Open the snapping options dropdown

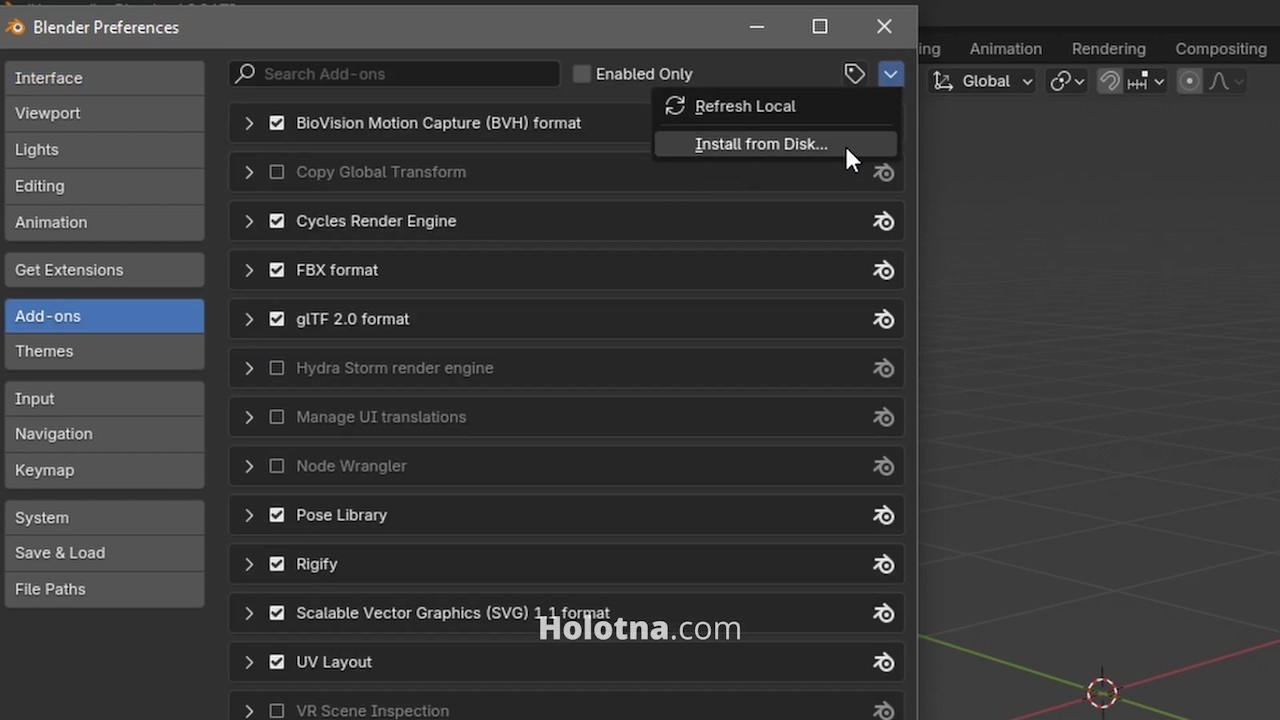coord(1146,81)
